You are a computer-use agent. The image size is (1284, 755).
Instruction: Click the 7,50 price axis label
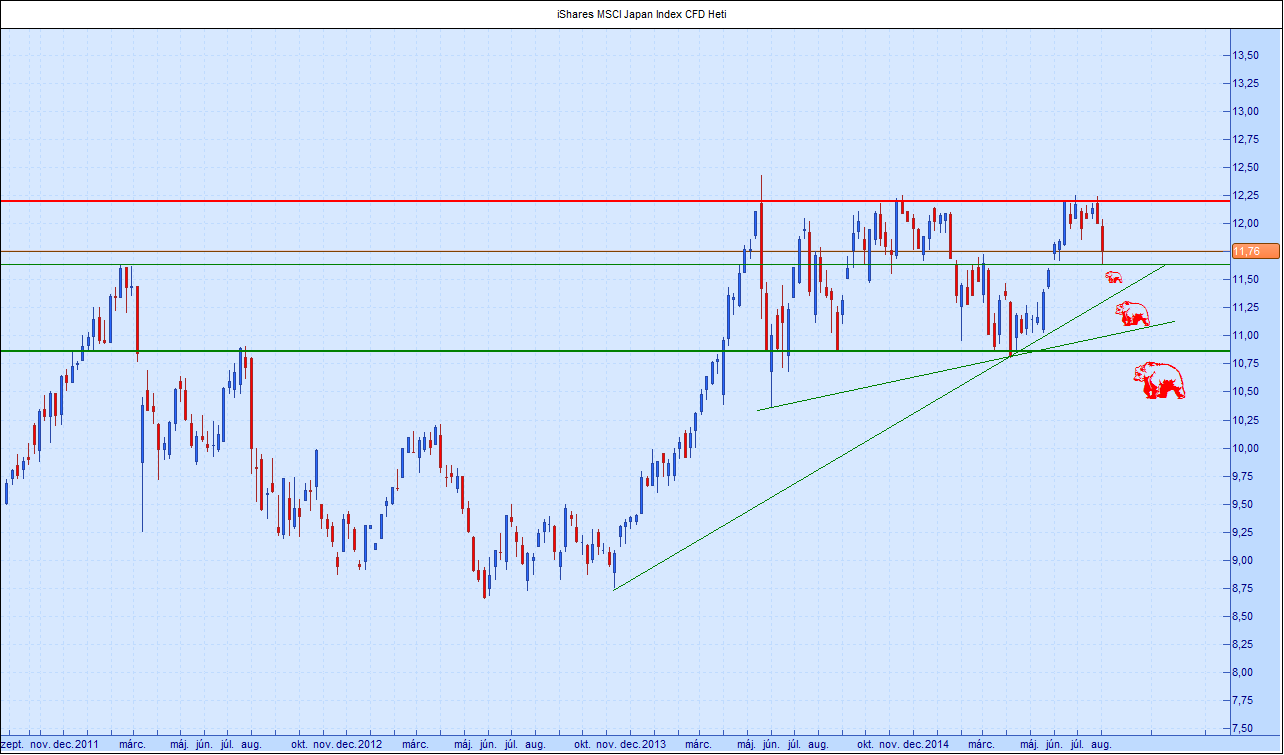[x=1245, y=728]
